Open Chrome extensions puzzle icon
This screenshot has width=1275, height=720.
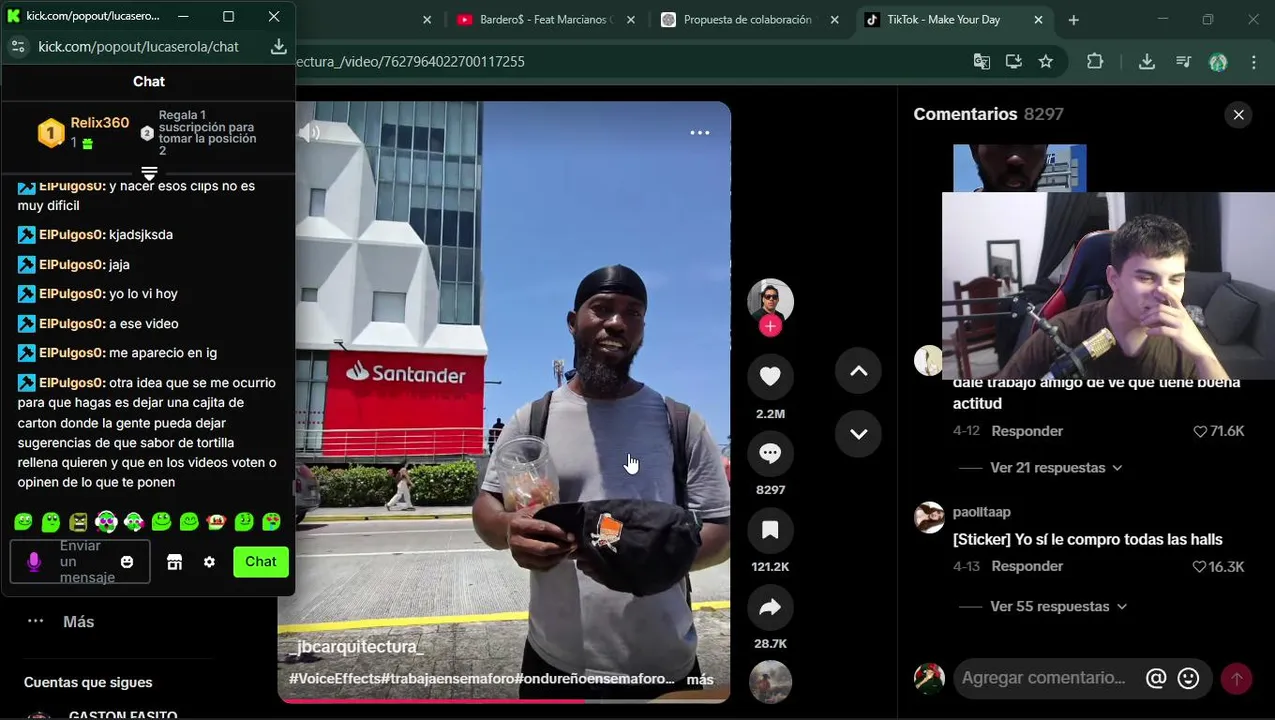click(x=1095, y=62)
